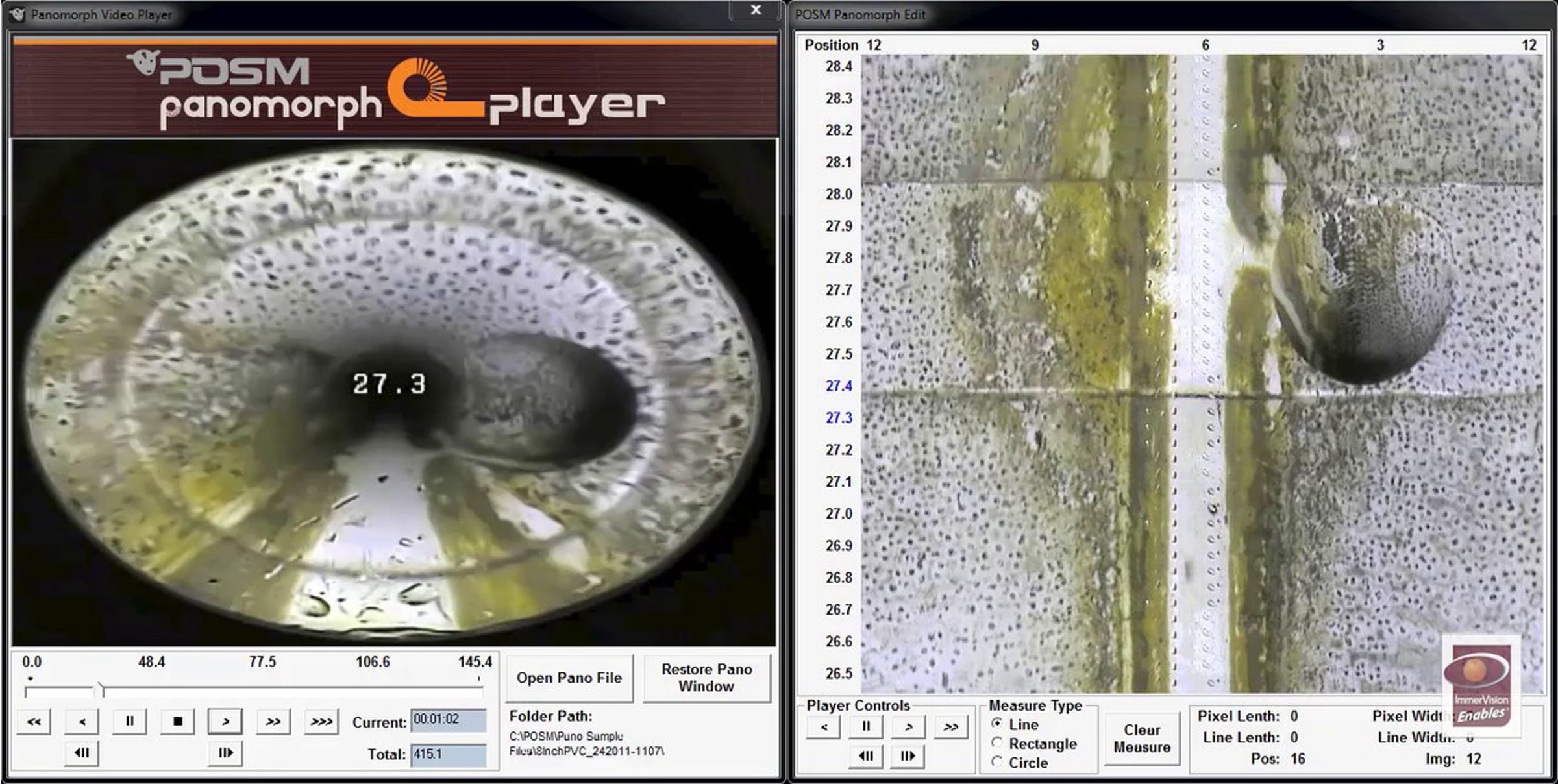1558x784 pixels.
Task: Click play backward in Panomorph Edit Player Controls
Action: click(824, 727)
